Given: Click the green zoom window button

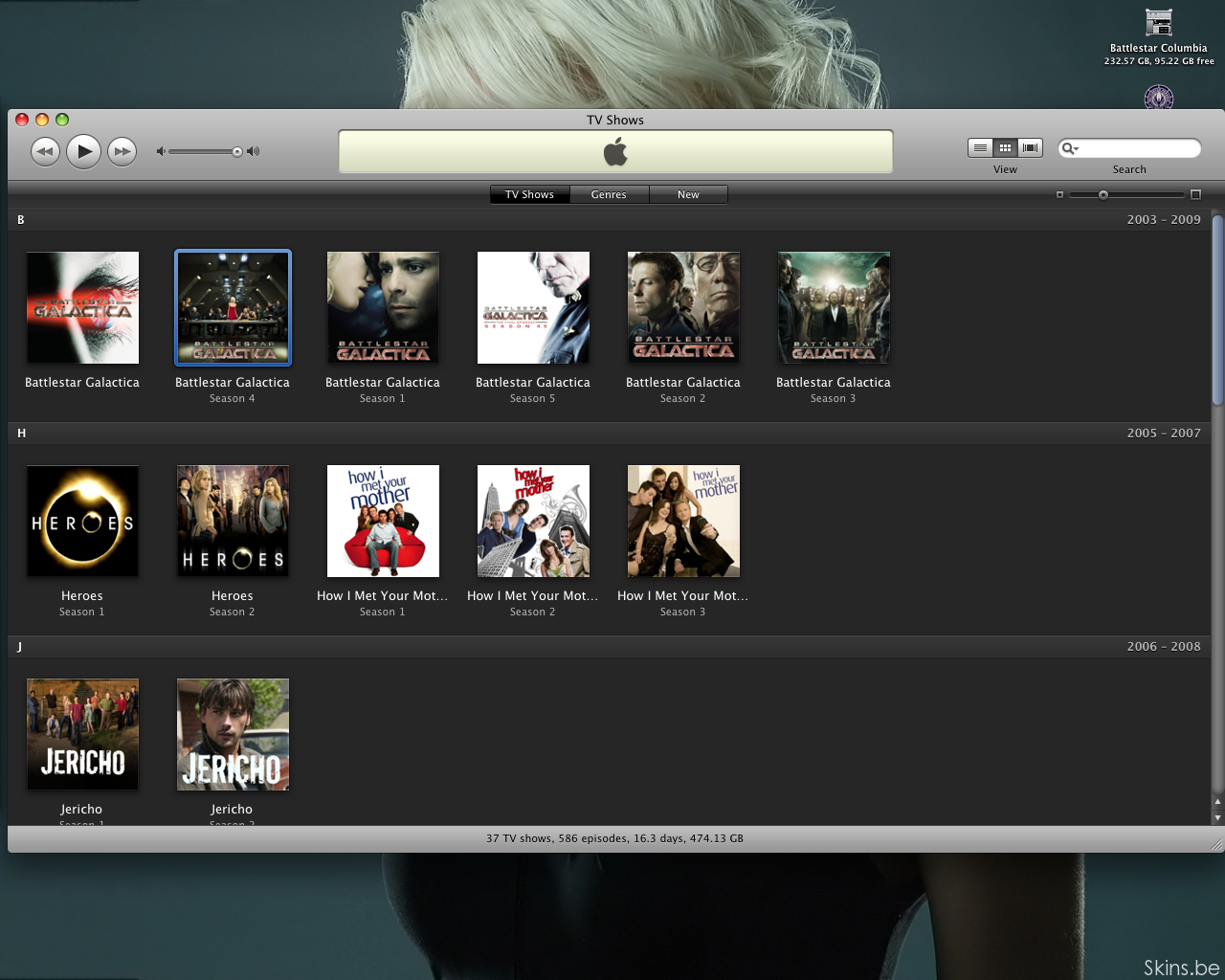Looking at the screenshot, I should point(62,120).
